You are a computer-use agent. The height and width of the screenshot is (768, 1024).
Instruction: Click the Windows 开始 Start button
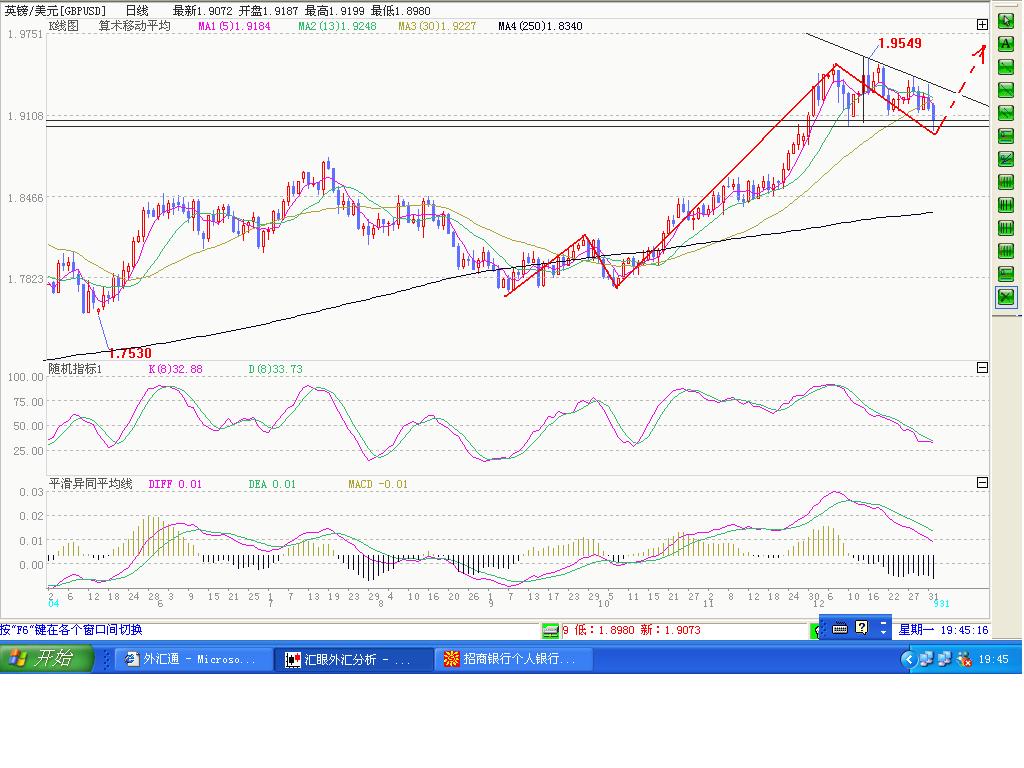pyautogui.click(x=47, y=659)
